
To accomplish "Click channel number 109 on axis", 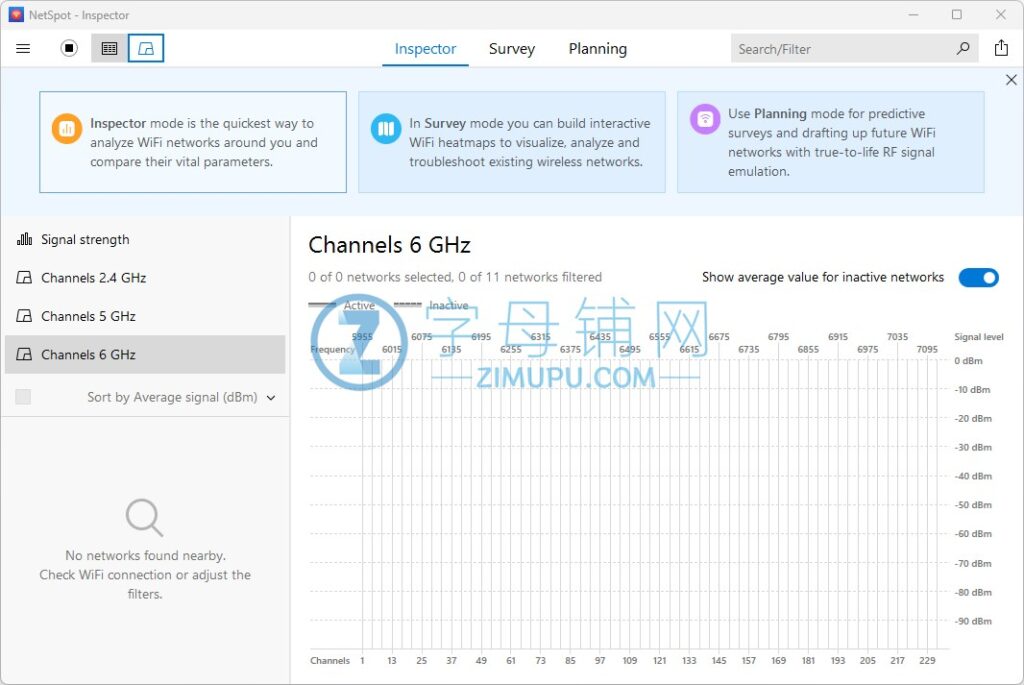I will pos(630,660).
